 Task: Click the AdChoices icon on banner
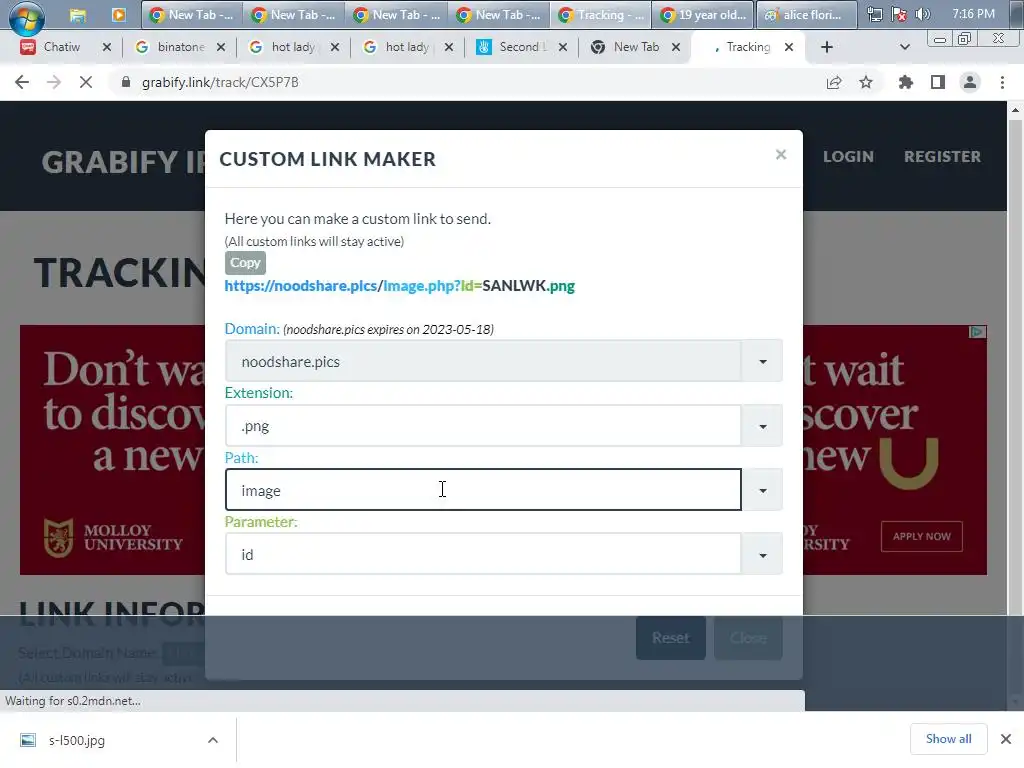pos(977,332)
